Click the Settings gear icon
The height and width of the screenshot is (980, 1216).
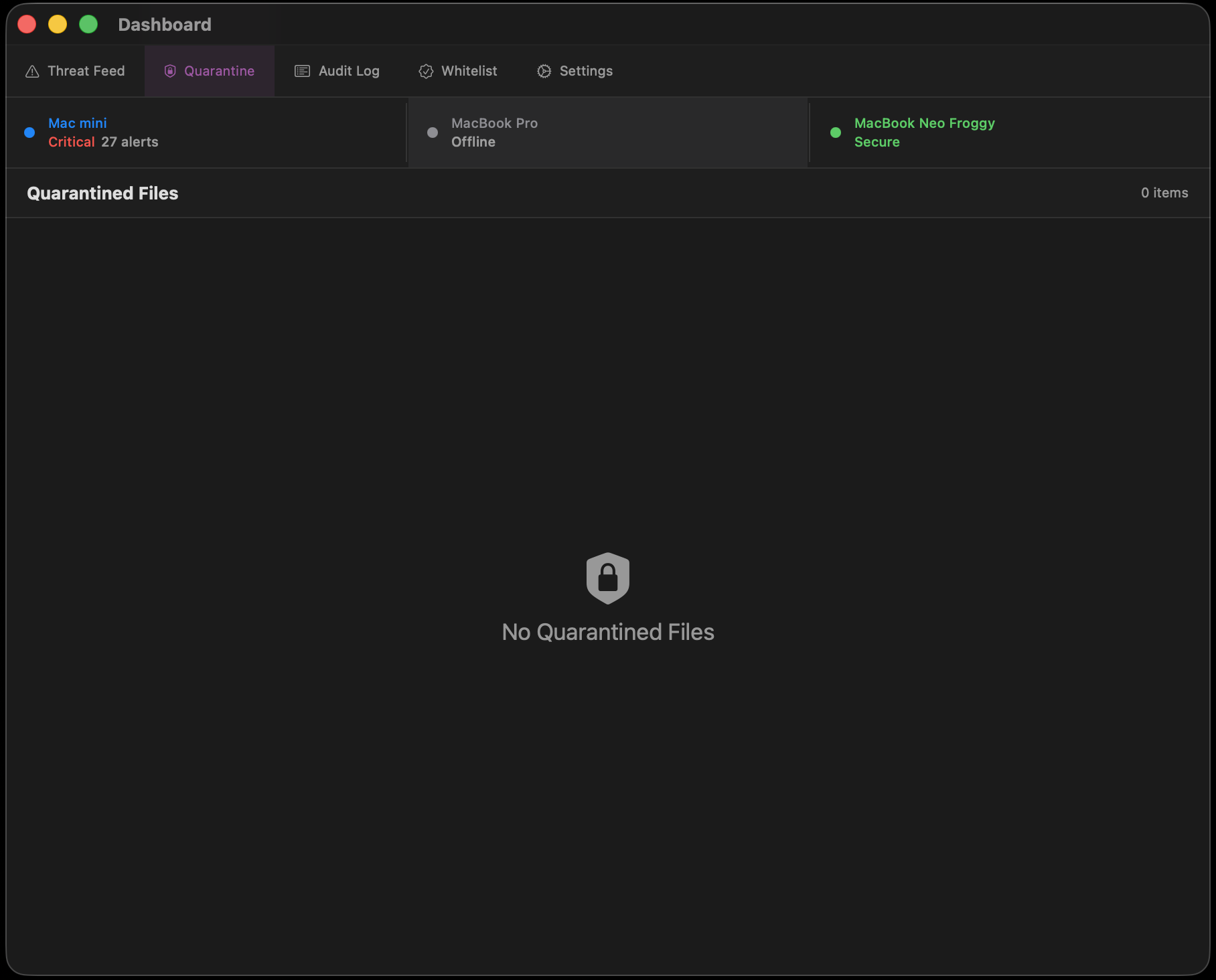pos(544,71)
